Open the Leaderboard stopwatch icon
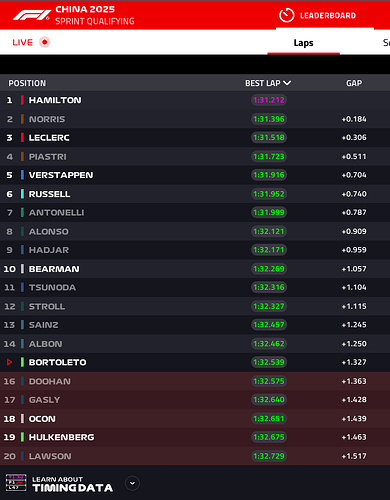The width and height of the screenshot is (390, 500). tap(286, 15)
